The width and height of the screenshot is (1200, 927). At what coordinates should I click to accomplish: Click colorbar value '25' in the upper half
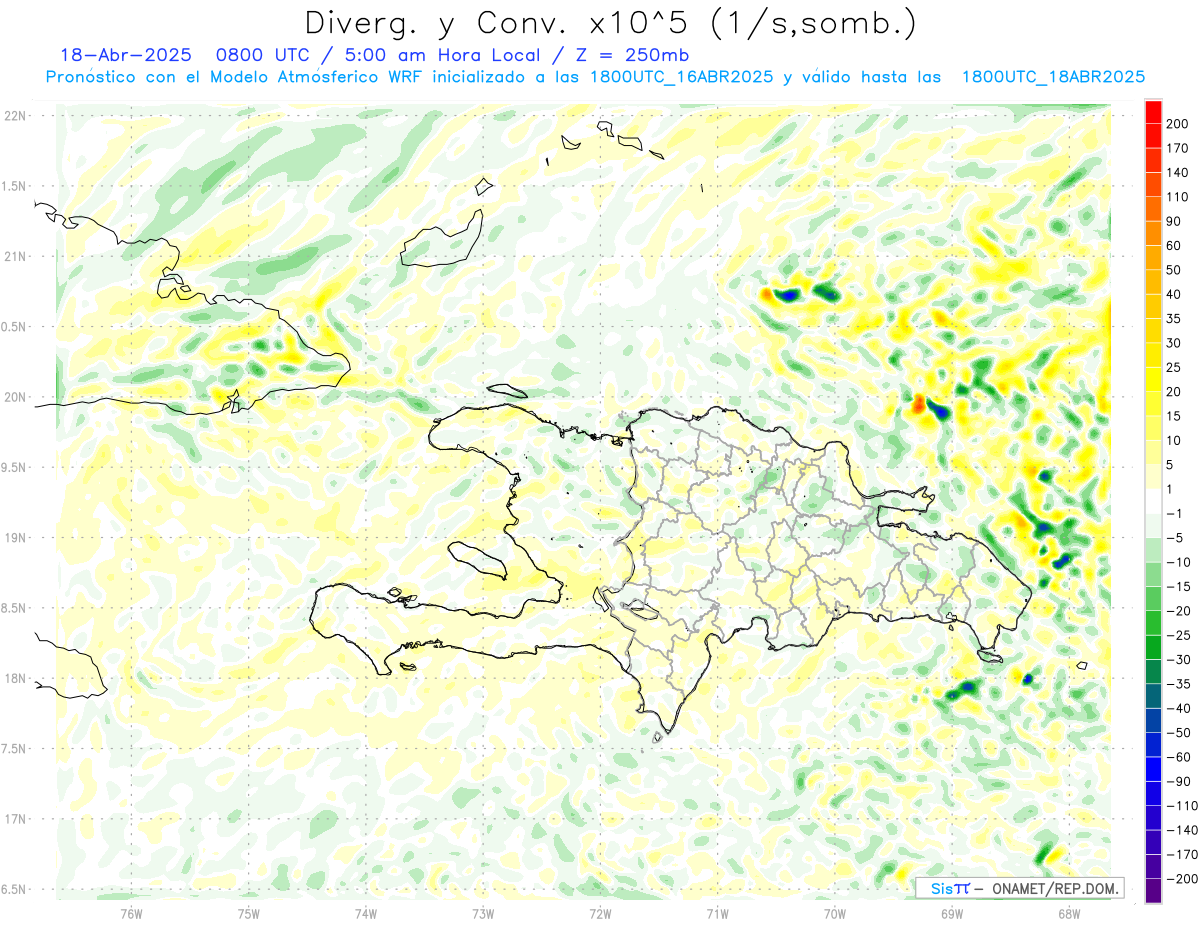1174,367
